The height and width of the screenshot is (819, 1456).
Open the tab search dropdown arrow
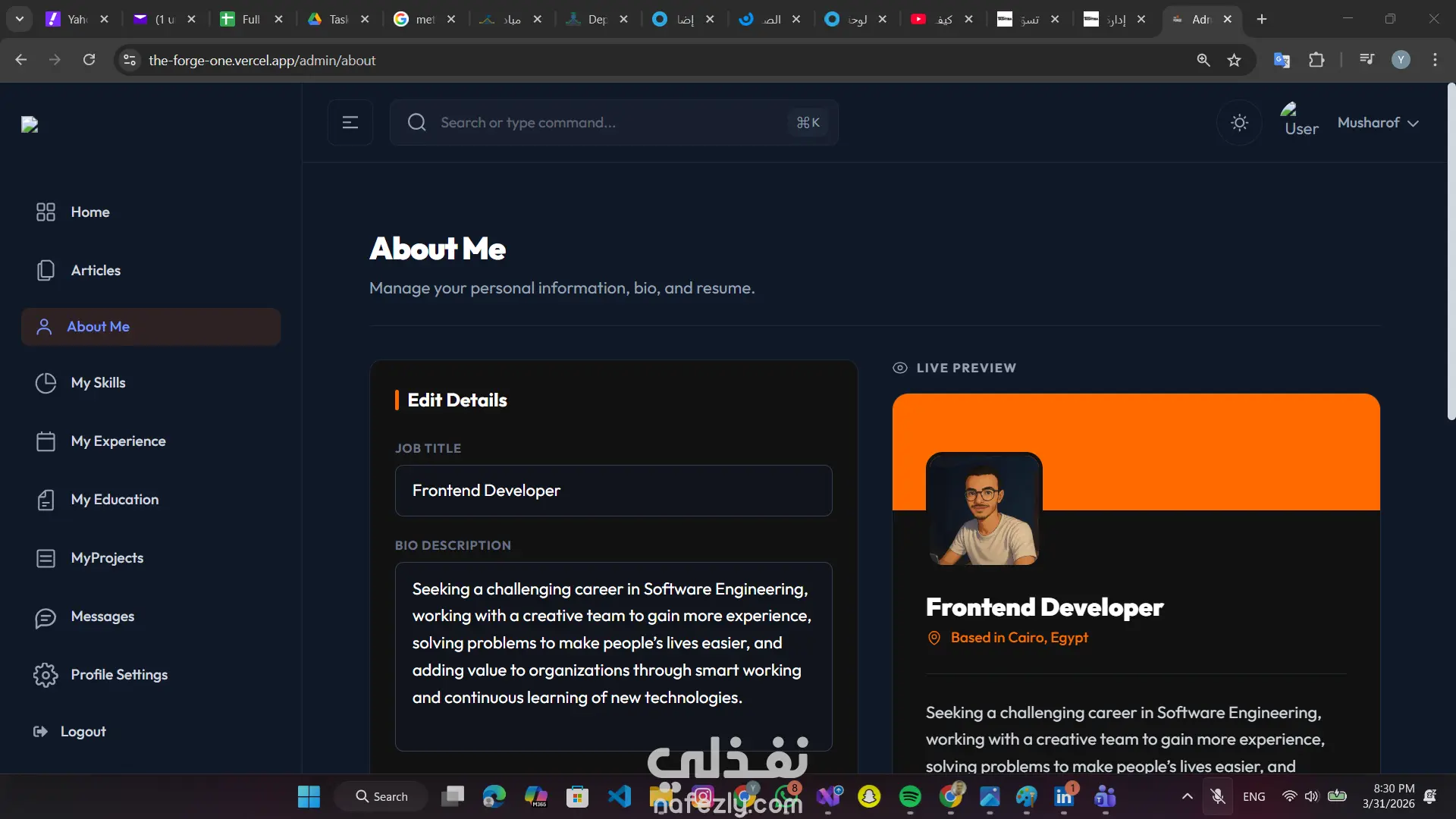pyautogui.click(x=20, y=19)
